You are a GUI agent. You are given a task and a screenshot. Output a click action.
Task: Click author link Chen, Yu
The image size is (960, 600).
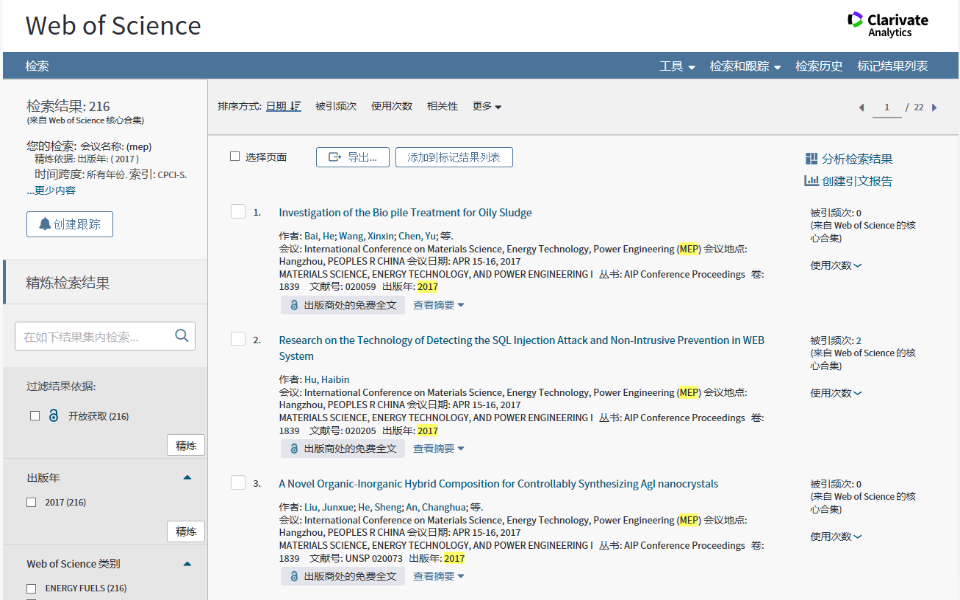418,236
